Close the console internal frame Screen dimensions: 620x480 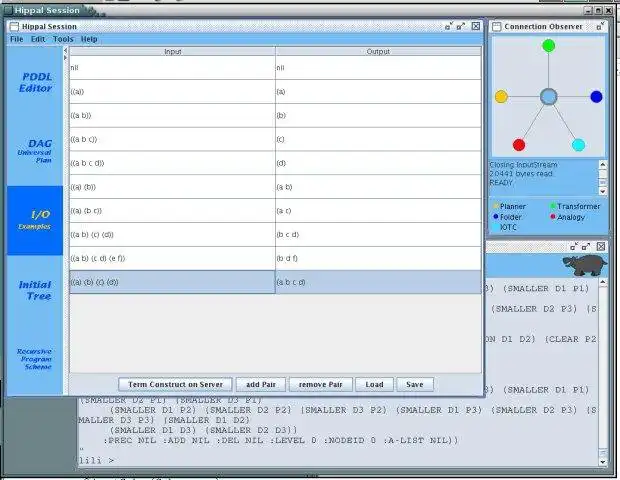point(601,246)
